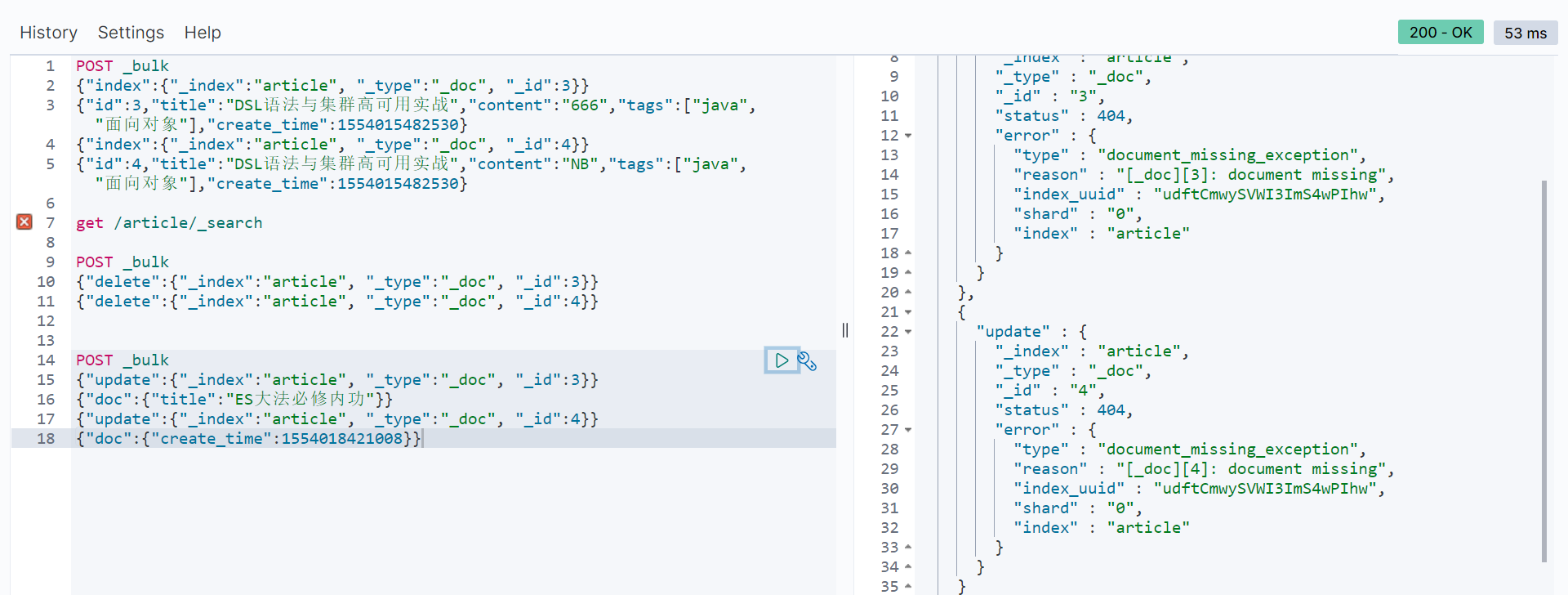Click "status" : 404 on output line 11
The height and width of the screenshot is (595, 1568).
(1063, 116)
